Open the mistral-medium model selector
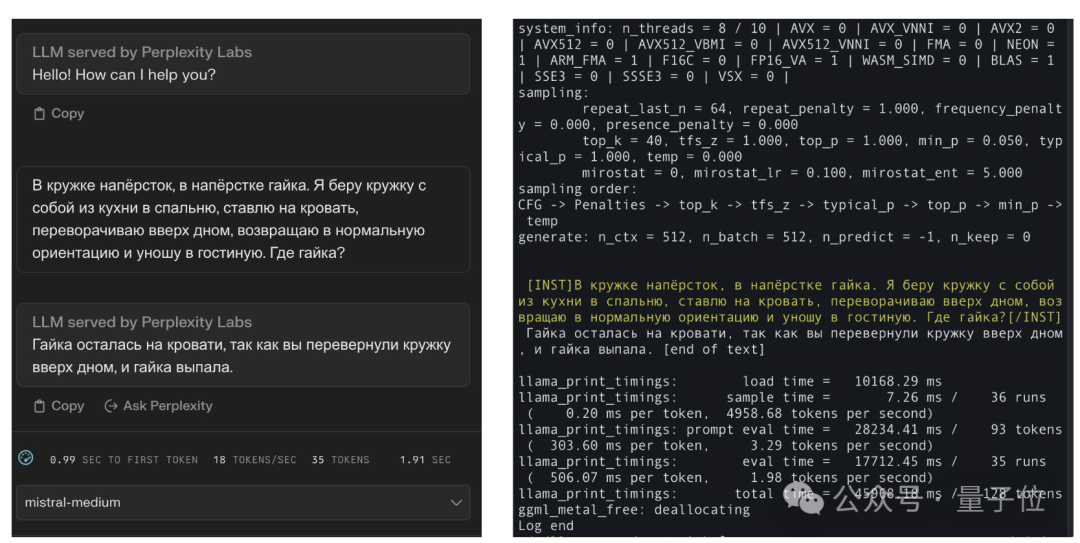The height and width of the screenshot is (543, 1080). (240, 502)
